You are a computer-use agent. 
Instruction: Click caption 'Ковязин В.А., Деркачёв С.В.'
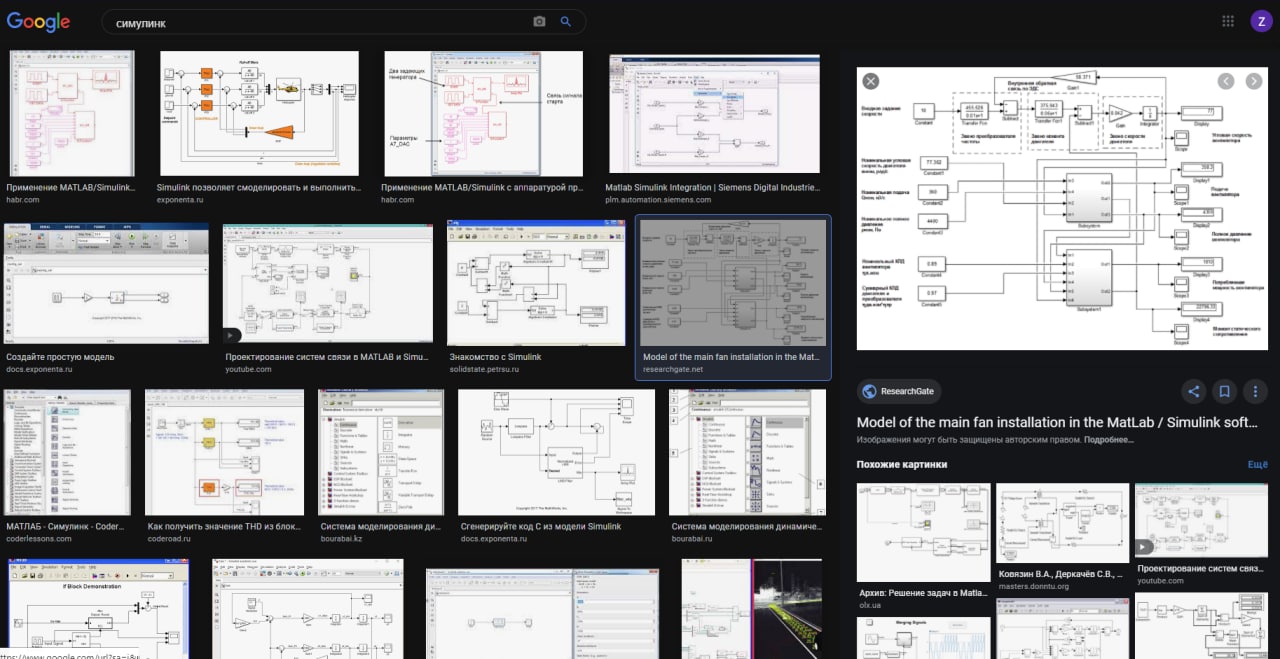click(x=1062, y=574)
